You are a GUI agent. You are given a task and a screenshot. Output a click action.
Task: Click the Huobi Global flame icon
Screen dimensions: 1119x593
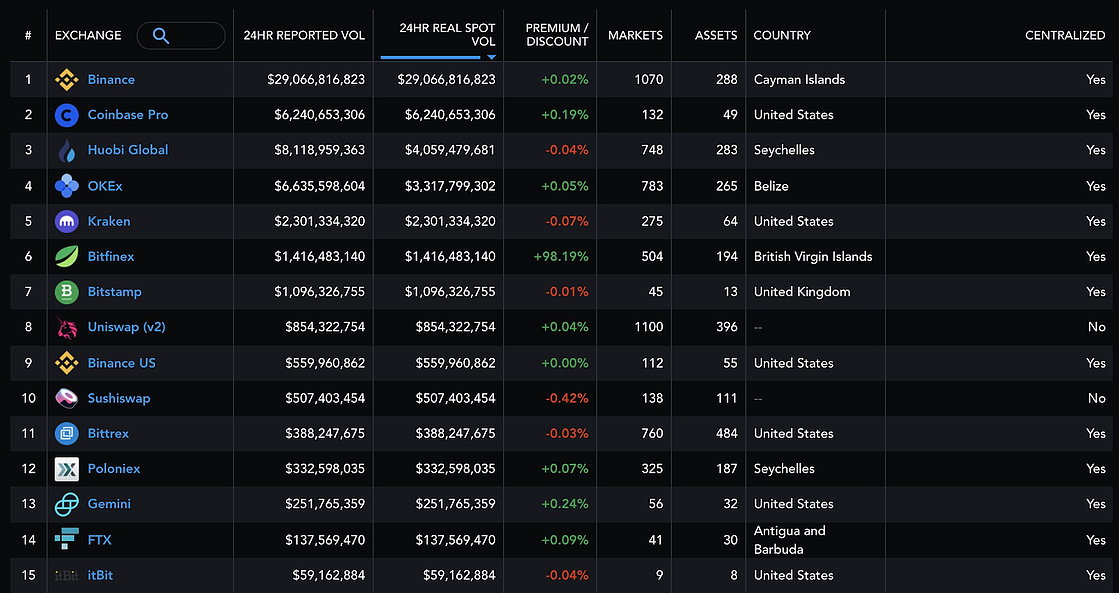[x=67, y=151]
